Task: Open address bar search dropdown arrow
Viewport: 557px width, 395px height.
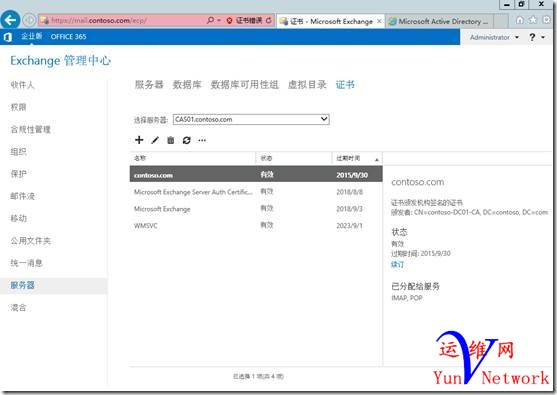Action: click(x=219, y=21)
